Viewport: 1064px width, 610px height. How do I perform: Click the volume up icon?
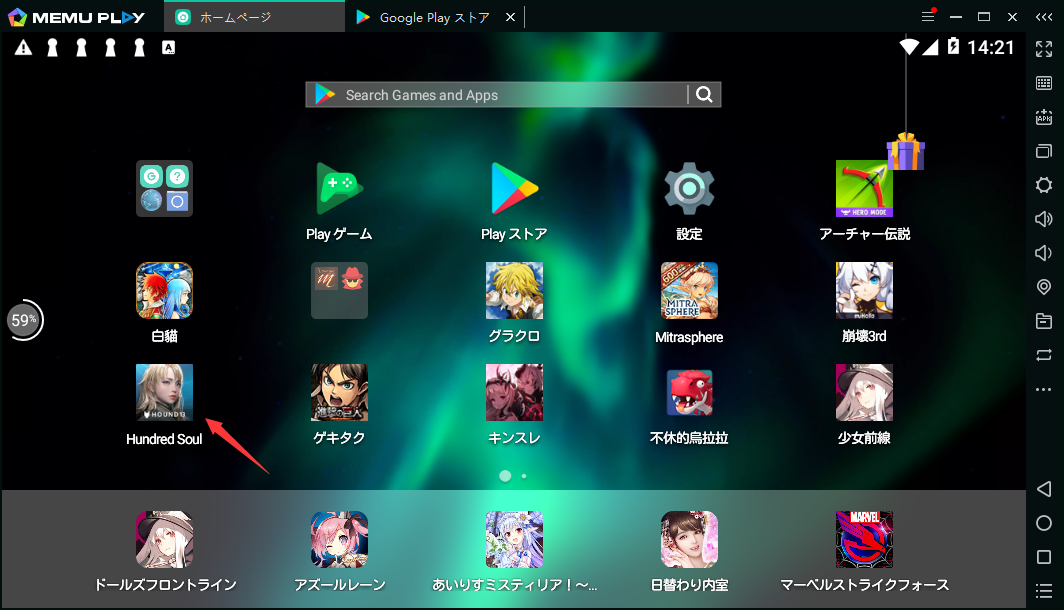click(x=1044, y=219)
